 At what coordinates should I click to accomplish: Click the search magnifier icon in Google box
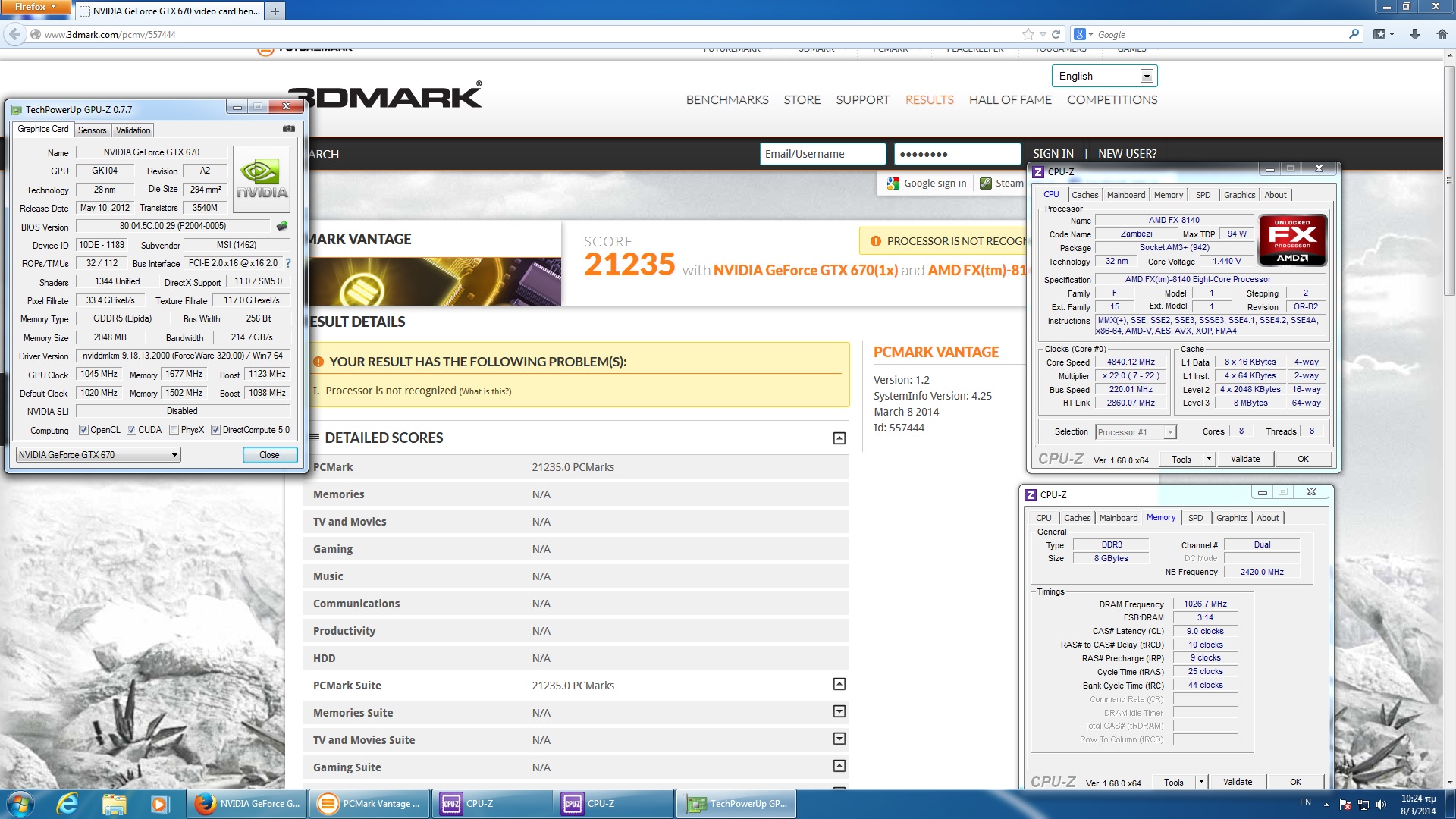(1354, 34)
